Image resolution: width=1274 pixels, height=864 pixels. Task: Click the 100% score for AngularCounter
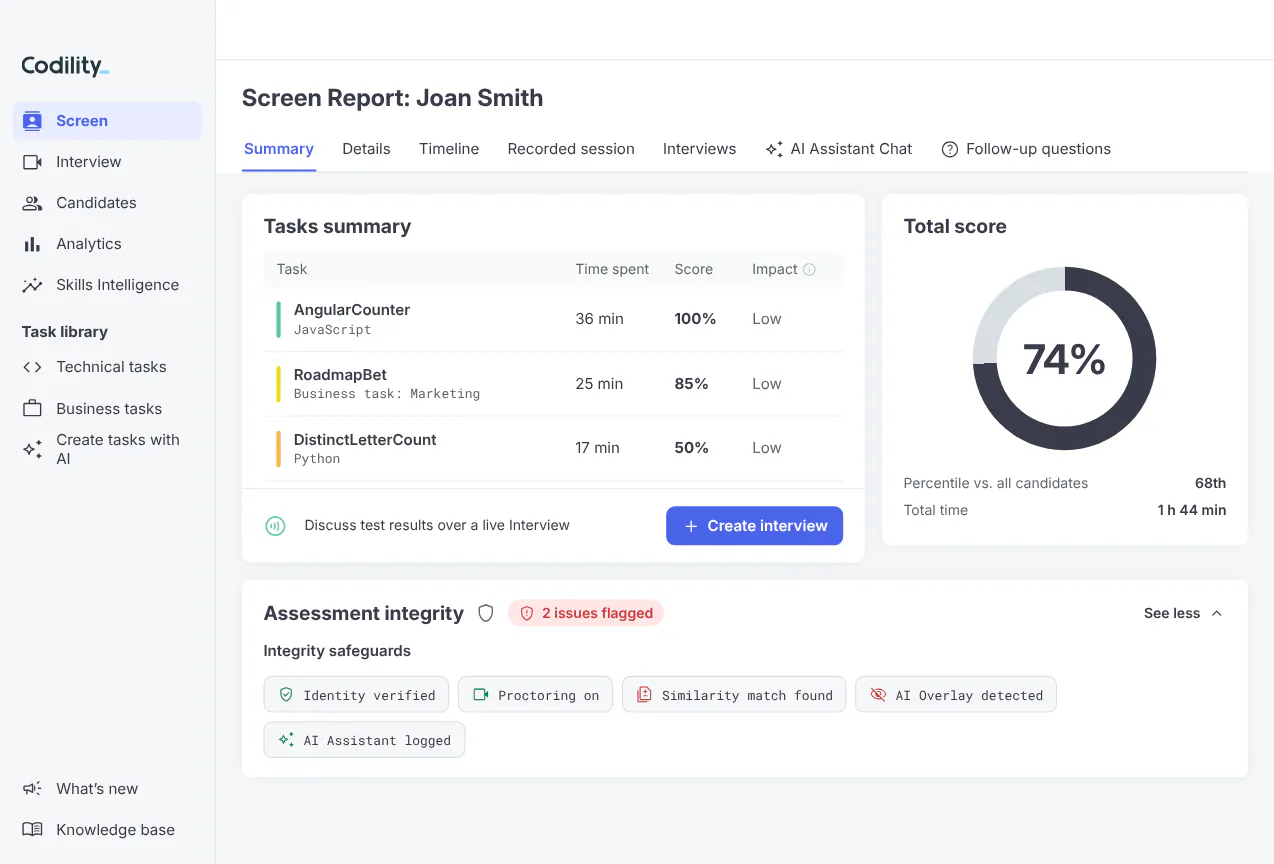click(695, 319)
